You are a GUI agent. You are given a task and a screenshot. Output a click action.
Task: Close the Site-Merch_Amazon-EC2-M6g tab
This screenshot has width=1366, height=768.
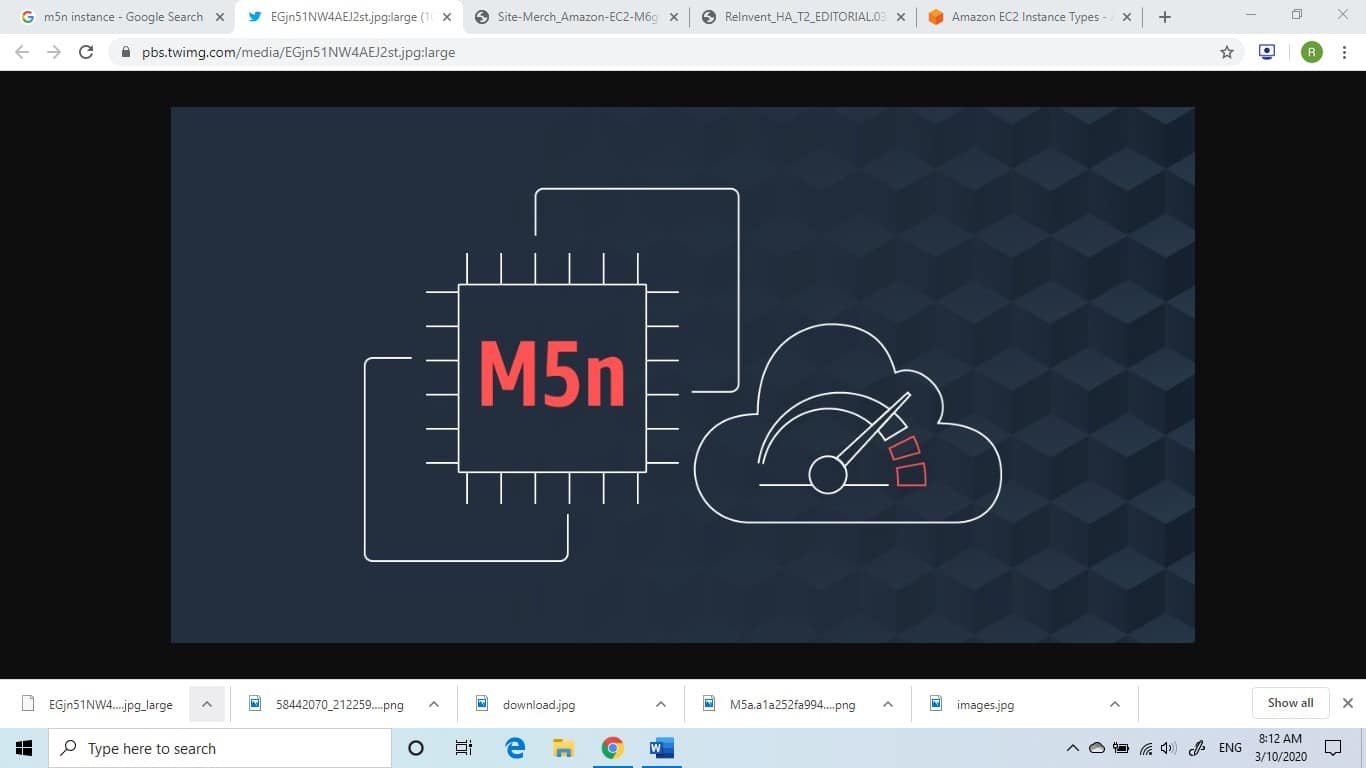(x=673, y=17)
